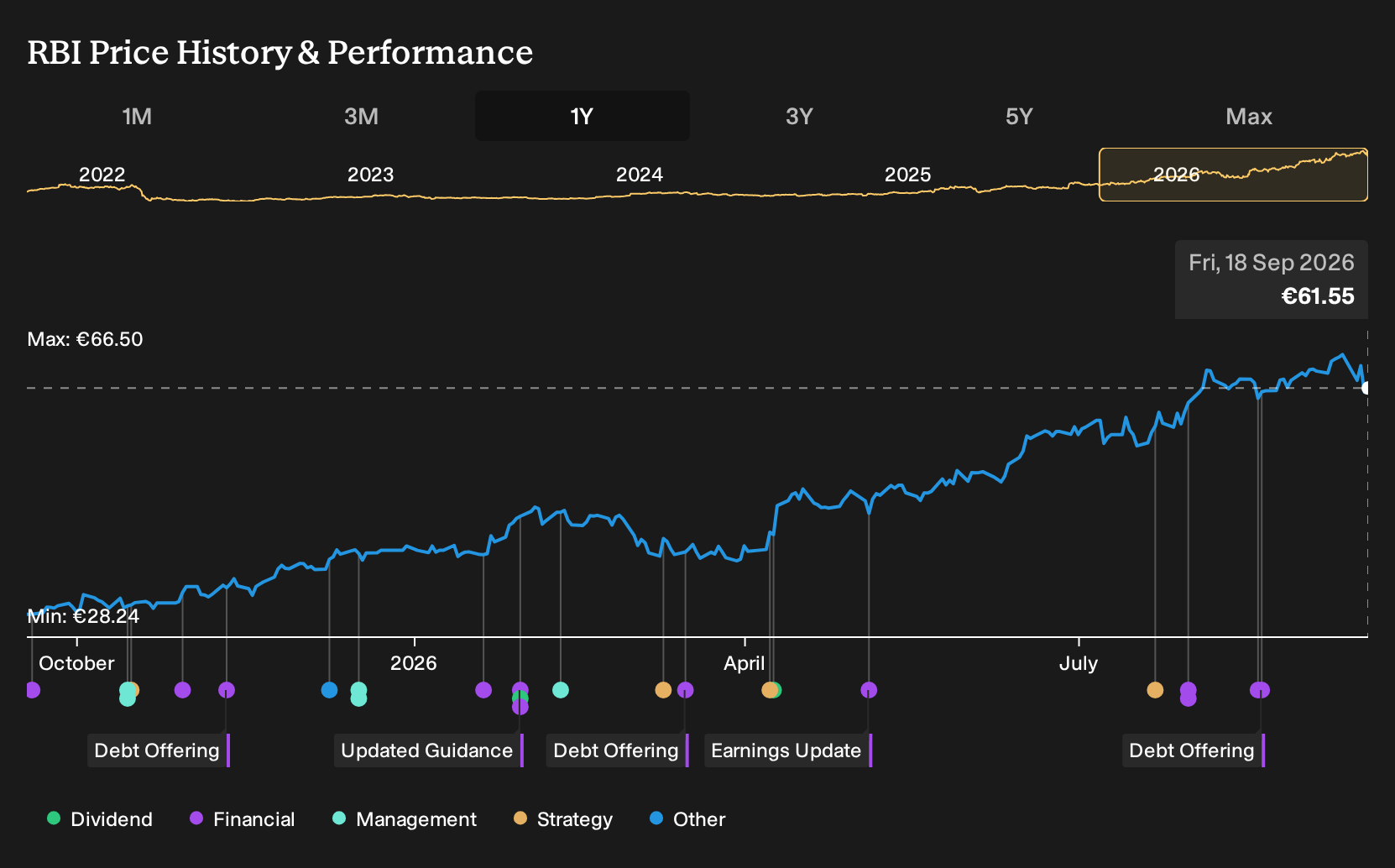This screenshot has width=1395, height=868.
Task: Open the Debt Offering label nearest October
Action: tap(158, 750)
